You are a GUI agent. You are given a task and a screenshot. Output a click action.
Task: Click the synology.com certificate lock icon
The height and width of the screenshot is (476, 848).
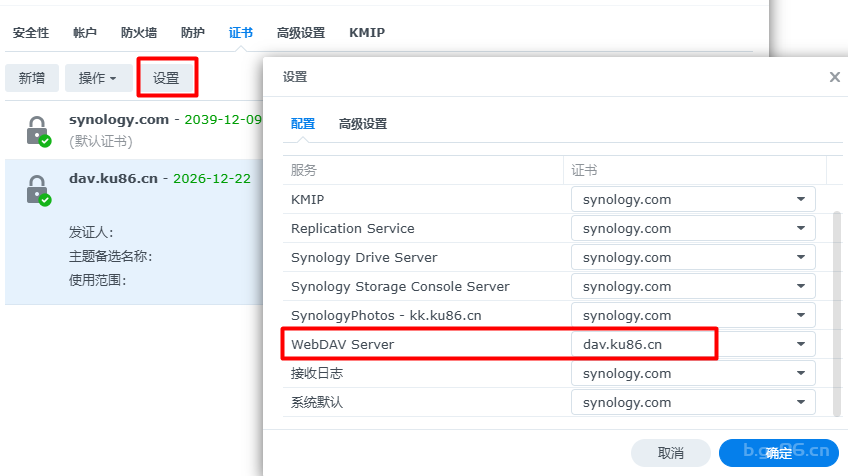[x=38, y=131]
